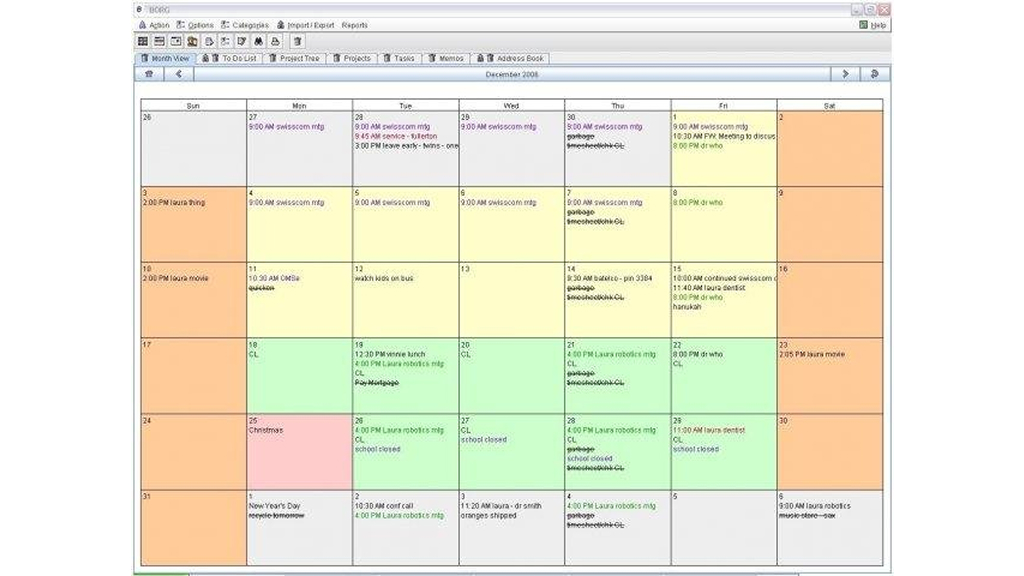Go to next month with right arrow button

point(845,75)
